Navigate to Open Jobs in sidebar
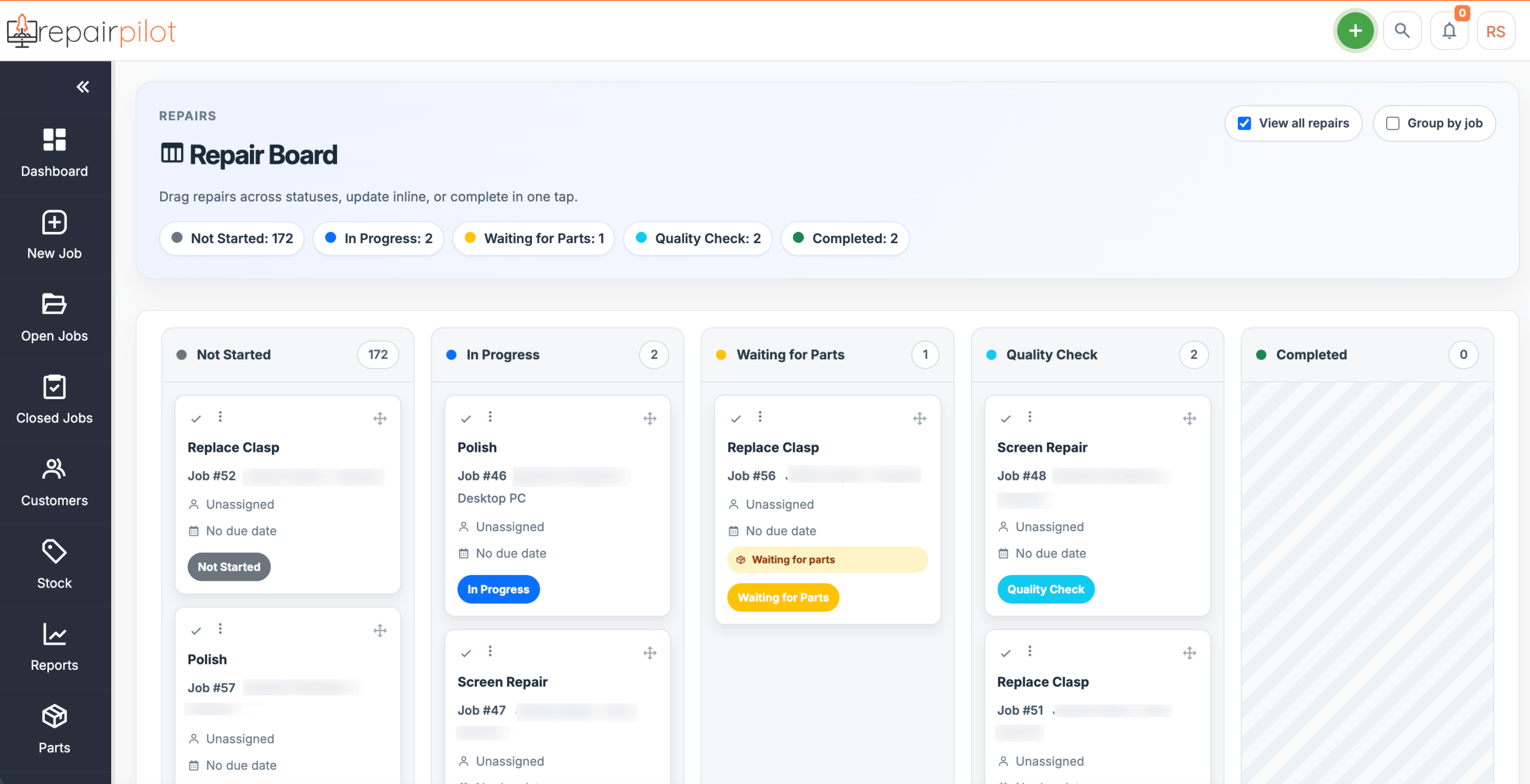The height and width of the screenshot is (784, 1530). pos(54,318)
